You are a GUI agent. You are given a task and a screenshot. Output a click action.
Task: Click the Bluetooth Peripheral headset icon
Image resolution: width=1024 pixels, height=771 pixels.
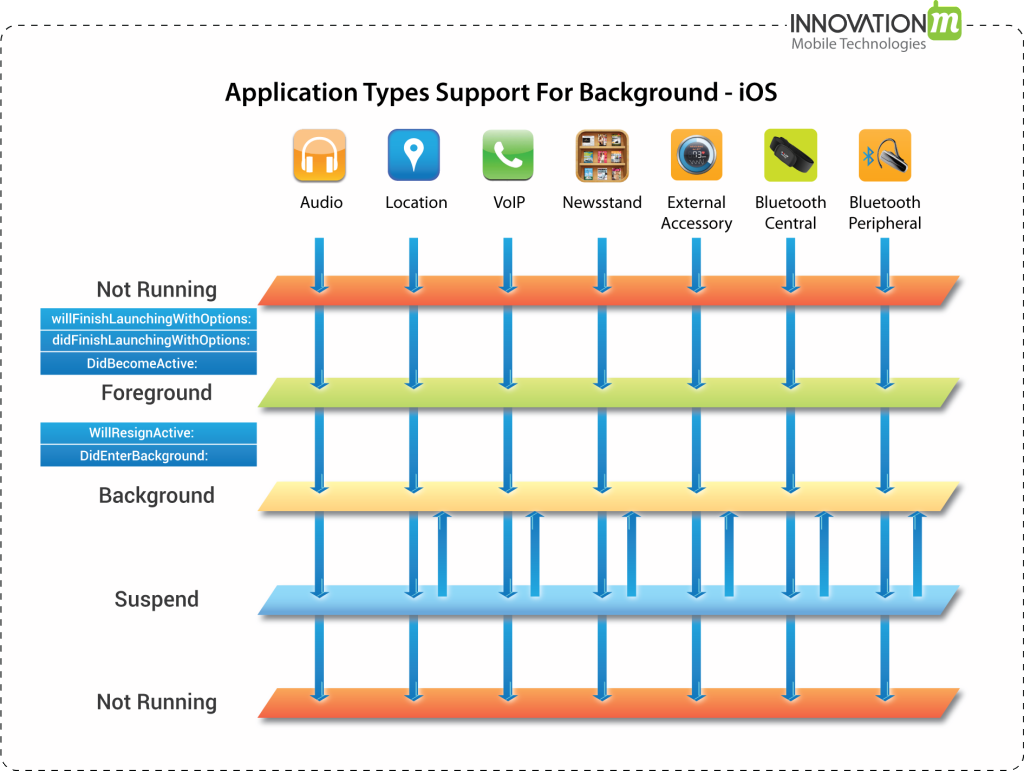(884, 155)
